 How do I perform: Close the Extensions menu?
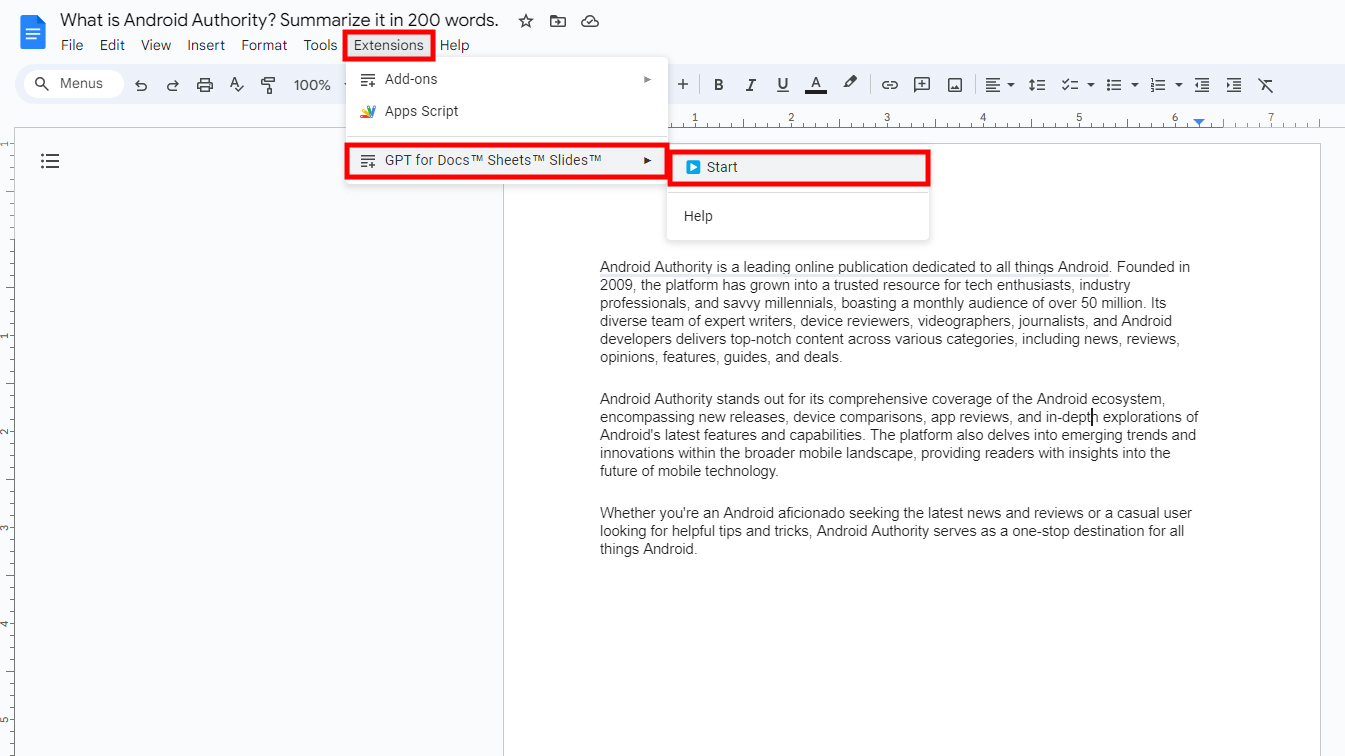389,45
